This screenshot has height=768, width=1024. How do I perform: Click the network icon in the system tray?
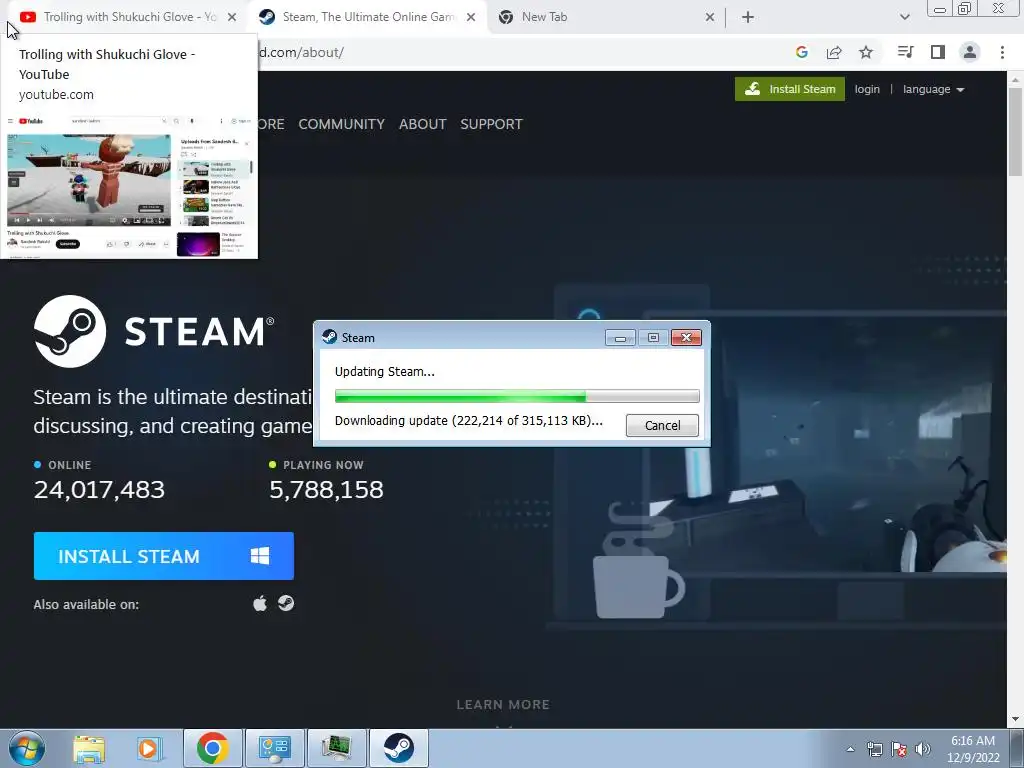[x=874, y=749]
